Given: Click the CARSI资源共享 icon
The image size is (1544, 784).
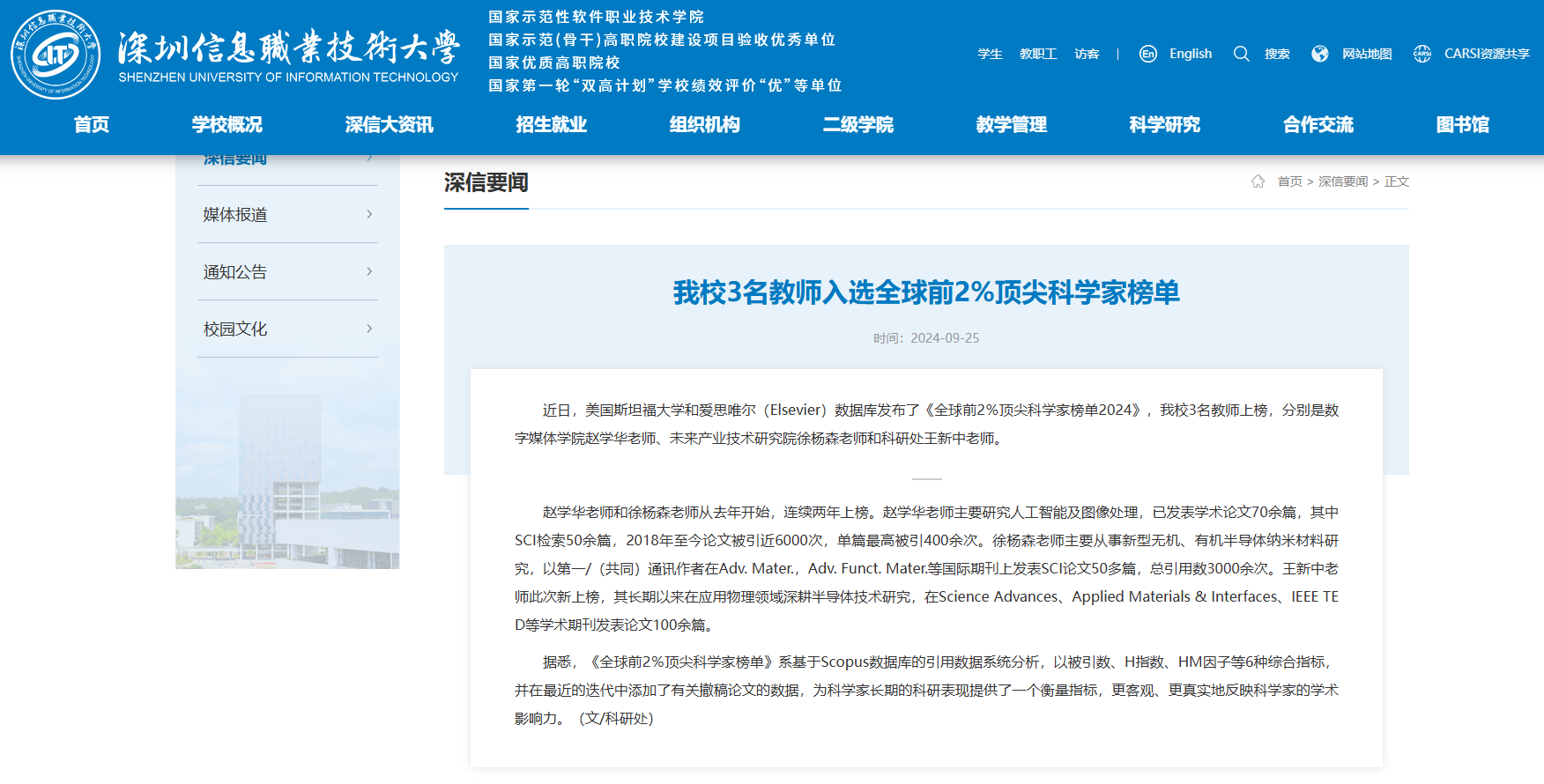Looking at the screenshot, I should click(1422, 54).
